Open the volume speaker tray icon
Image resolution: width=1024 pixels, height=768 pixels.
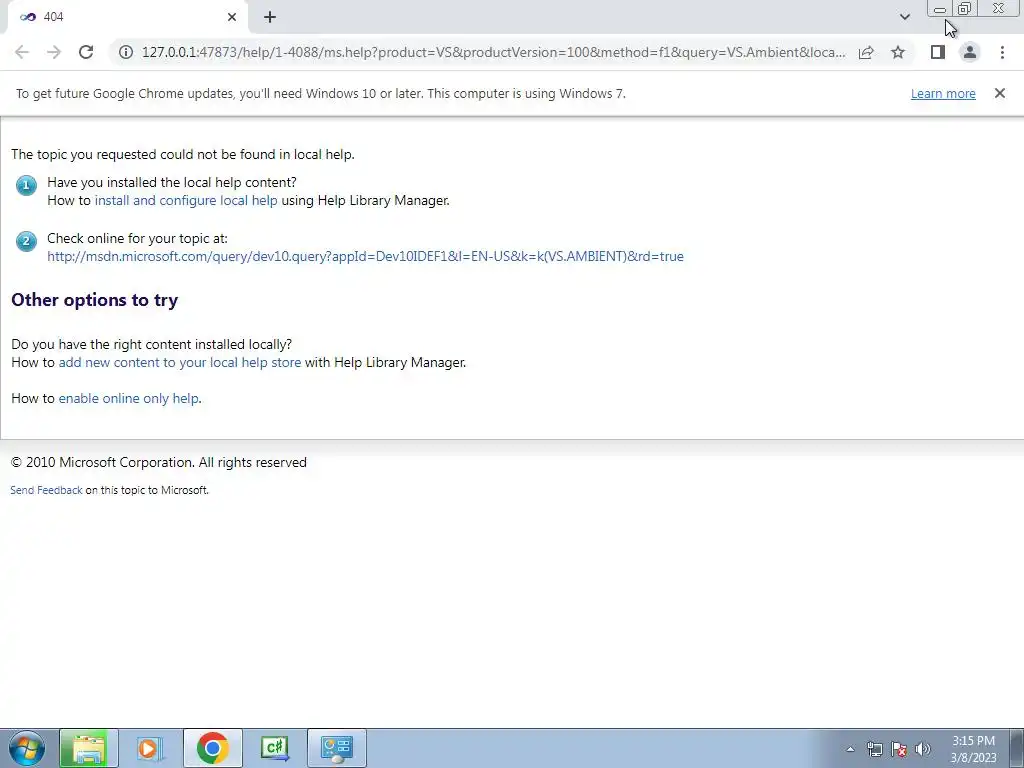923,749
